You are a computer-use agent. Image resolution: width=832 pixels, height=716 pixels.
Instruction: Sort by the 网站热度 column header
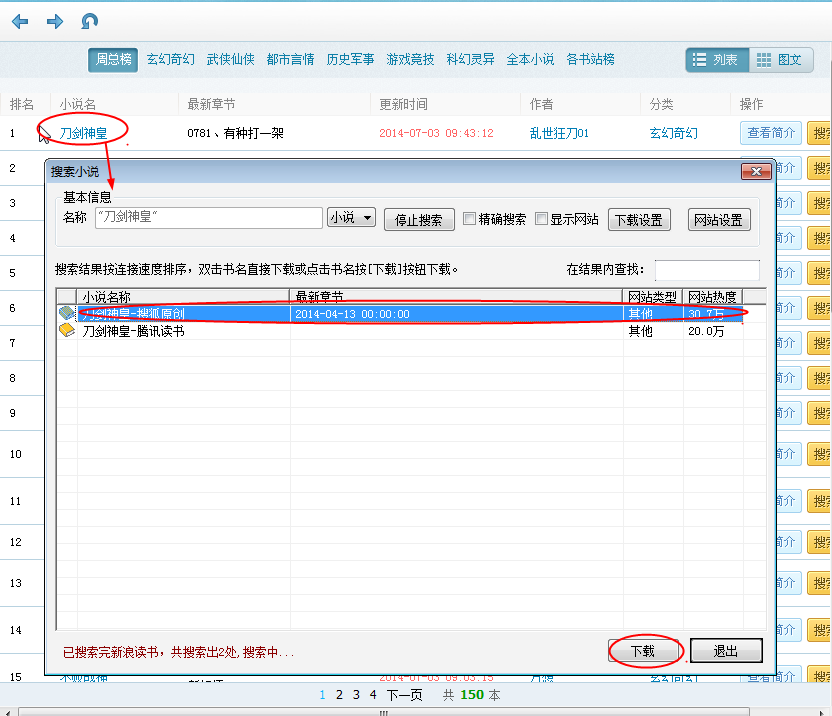coord(712,296)
